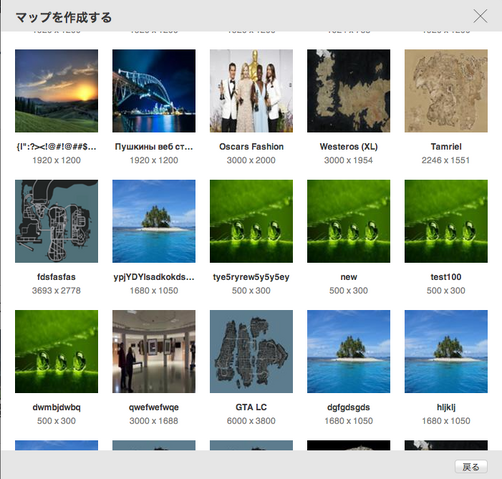Screen dimensions: 502x479
Task: Click the GTA LC label
Action: [x=251, y=407]
